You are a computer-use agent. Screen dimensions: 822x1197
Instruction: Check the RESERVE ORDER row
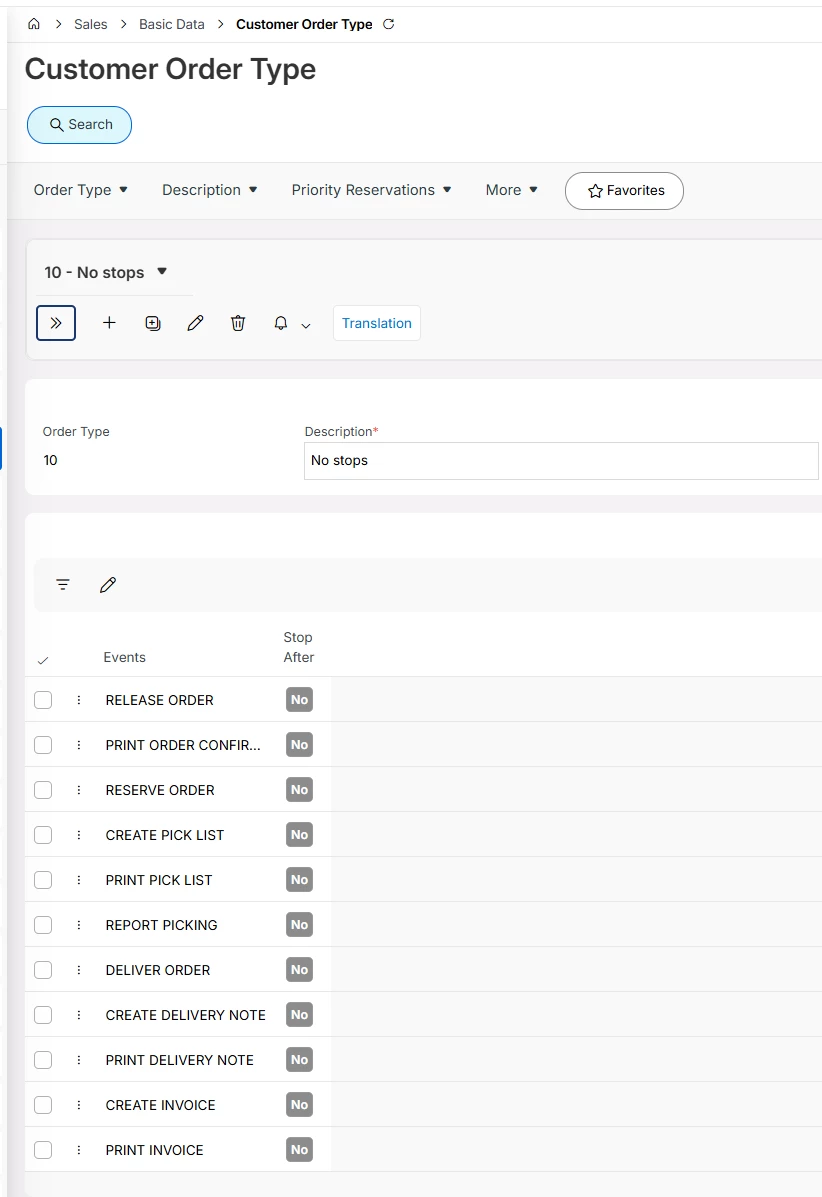coord(44,790)
